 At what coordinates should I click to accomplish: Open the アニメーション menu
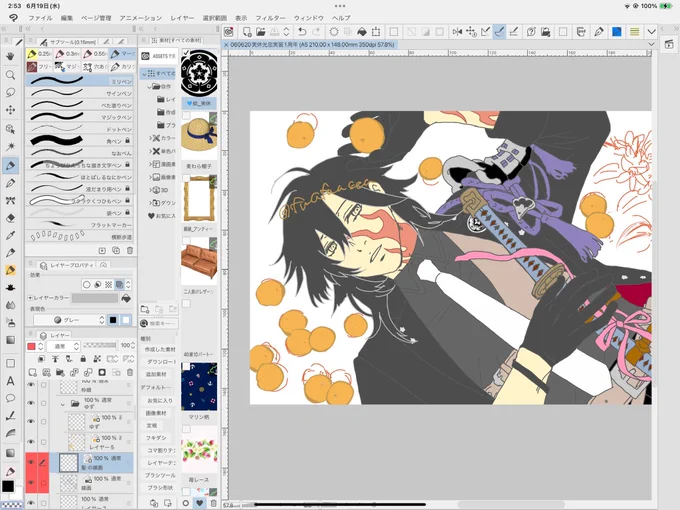point(141,18)
